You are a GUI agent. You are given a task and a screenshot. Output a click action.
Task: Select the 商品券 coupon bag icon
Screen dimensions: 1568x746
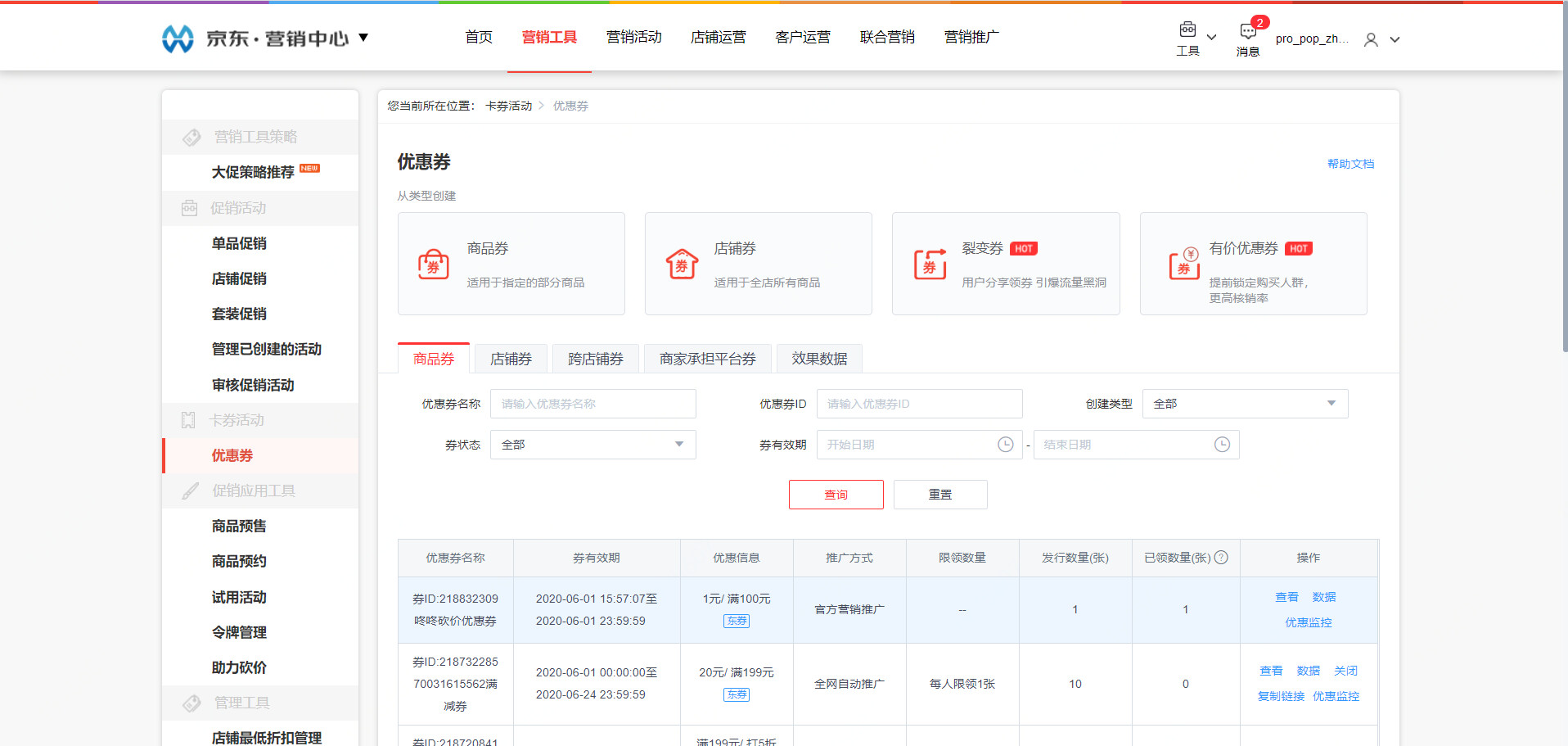tap(433, 264)
